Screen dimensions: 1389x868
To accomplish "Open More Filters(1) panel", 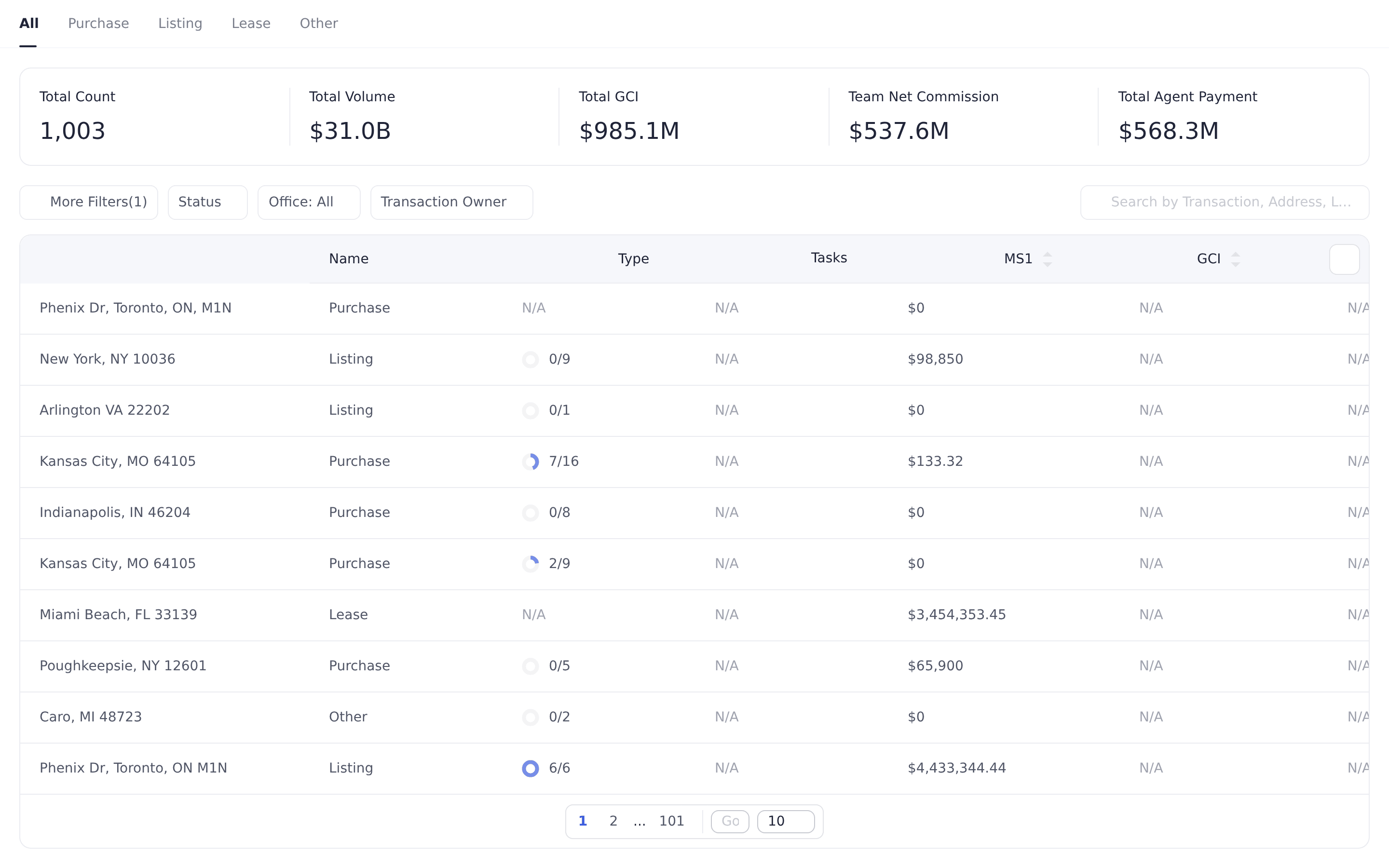I will click(x=89, y=202).
